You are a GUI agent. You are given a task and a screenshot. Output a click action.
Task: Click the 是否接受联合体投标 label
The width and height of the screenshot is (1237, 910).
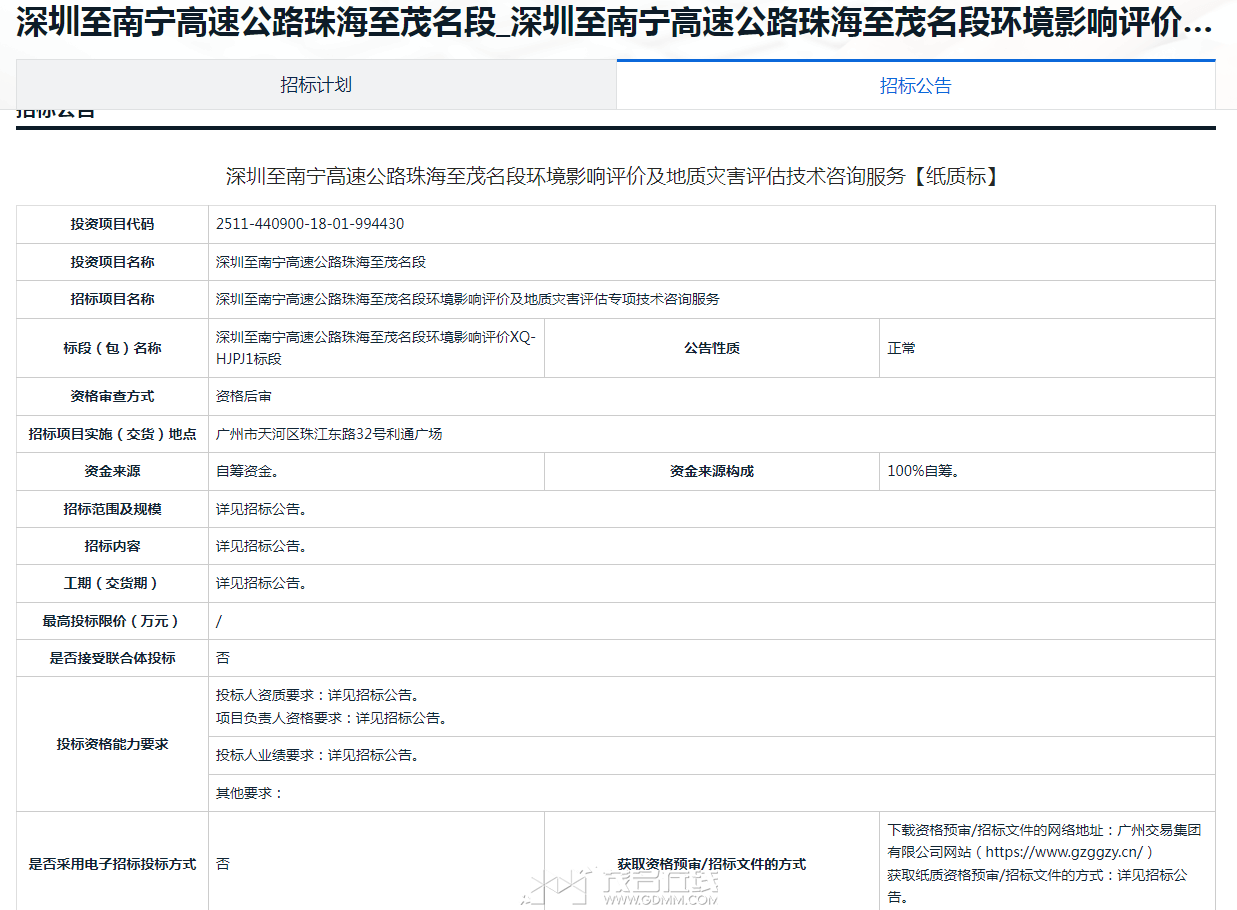click(x=112, y=658)
